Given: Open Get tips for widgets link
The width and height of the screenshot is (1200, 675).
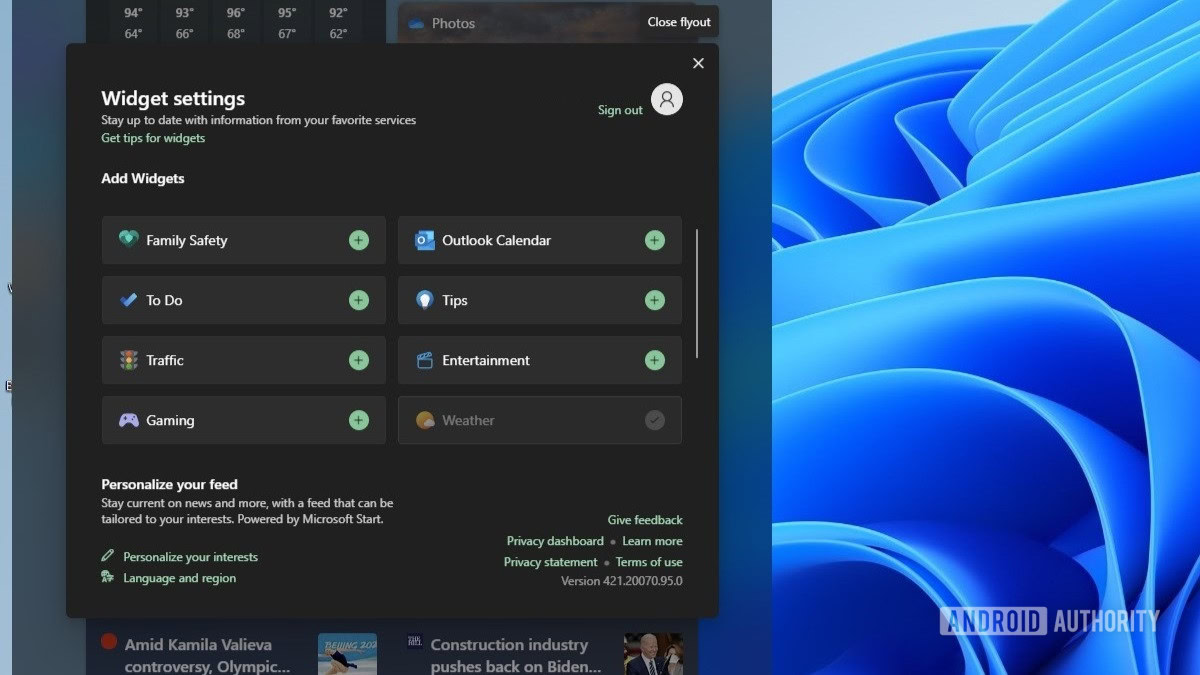Looking at the screenshot, I should (x=153, y=138).
